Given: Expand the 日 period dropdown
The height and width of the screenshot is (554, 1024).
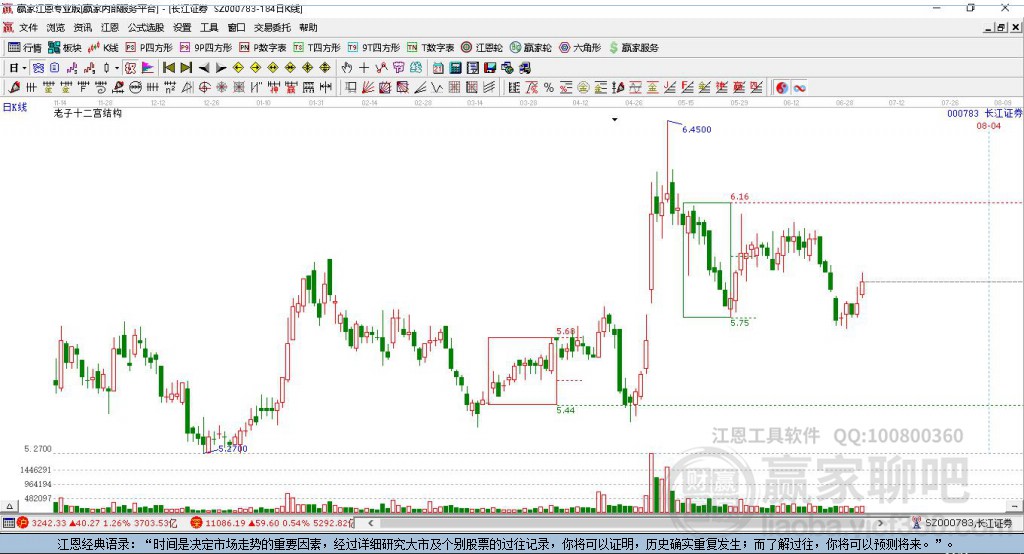Looking at the screenshot, I should pos(24,68).
